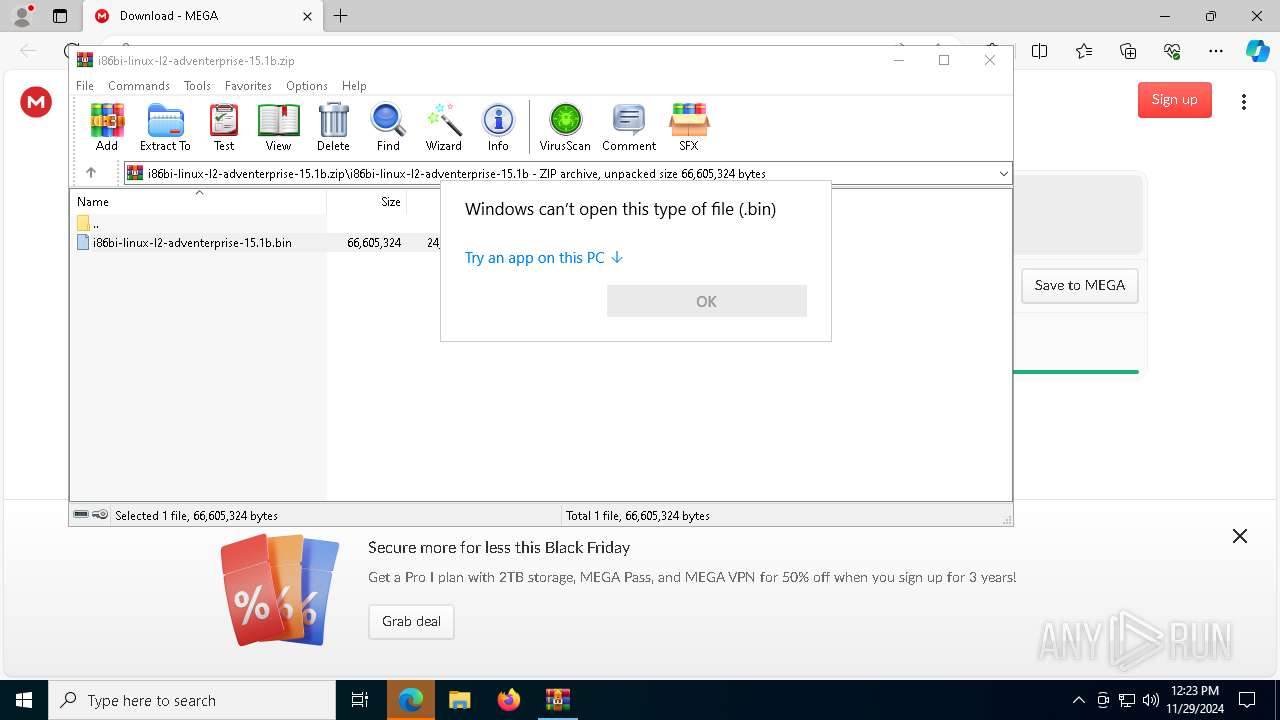
Task: Click the Comment toolbar icon
Action: point(629,127)
